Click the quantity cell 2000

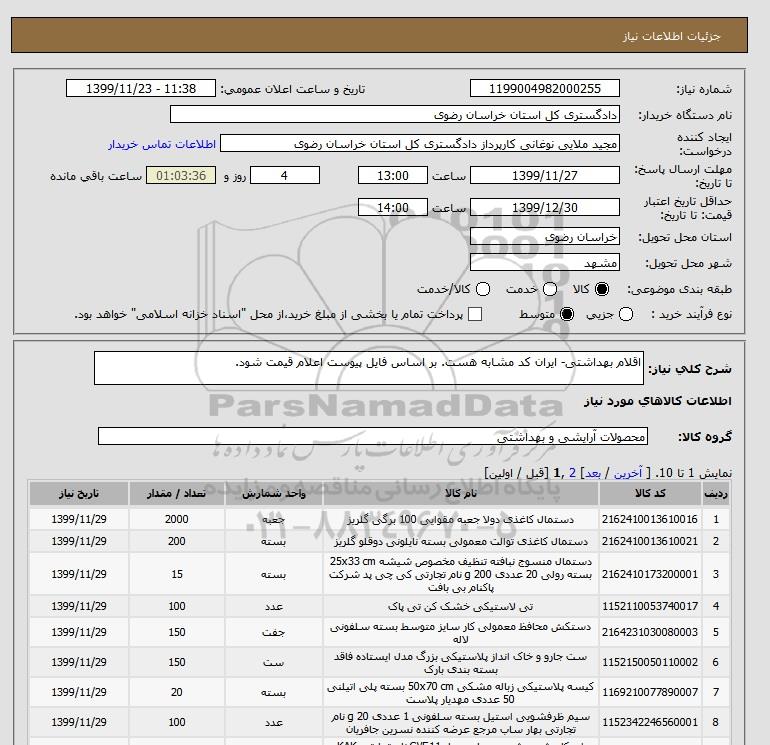click(x=177, y=519)
